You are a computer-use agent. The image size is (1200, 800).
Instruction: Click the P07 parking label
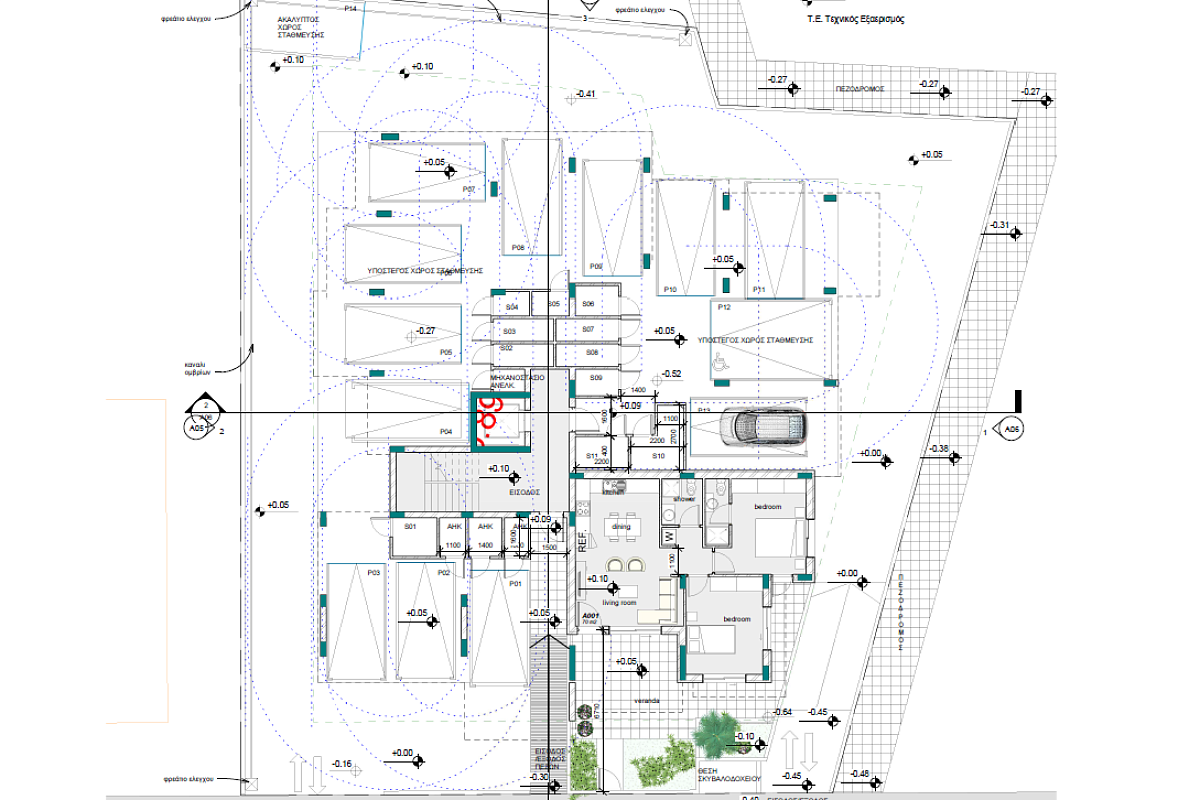pos(468,189)
